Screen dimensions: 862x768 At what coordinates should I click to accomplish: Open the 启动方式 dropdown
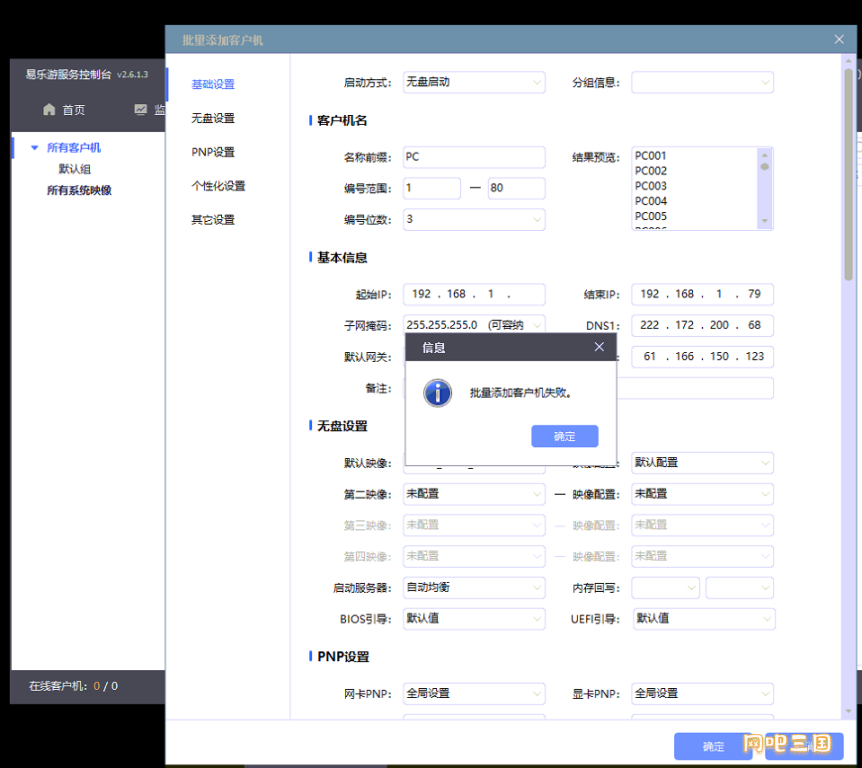point(474,82)
